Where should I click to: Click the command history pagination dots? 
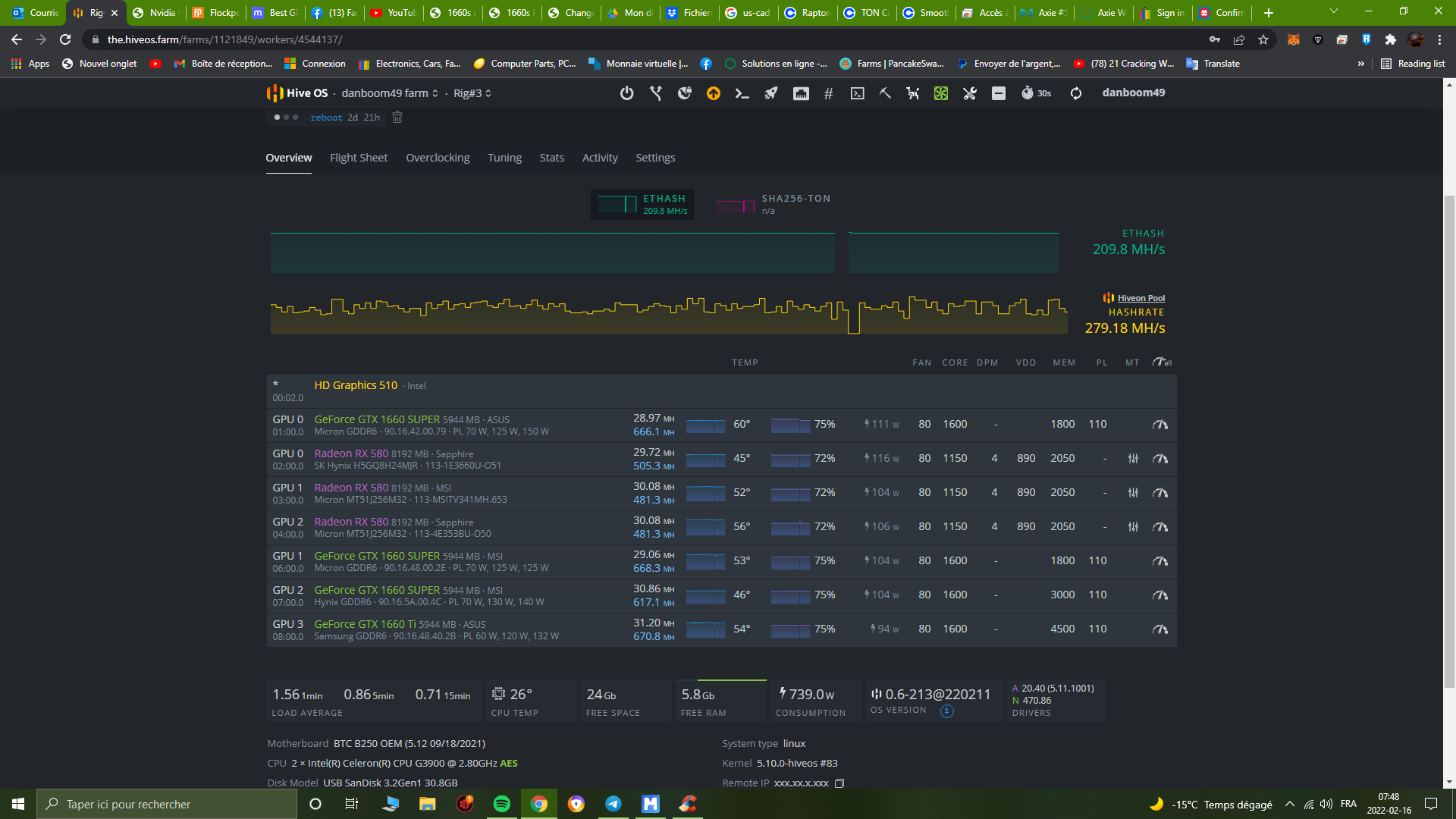tap(286, 118)
